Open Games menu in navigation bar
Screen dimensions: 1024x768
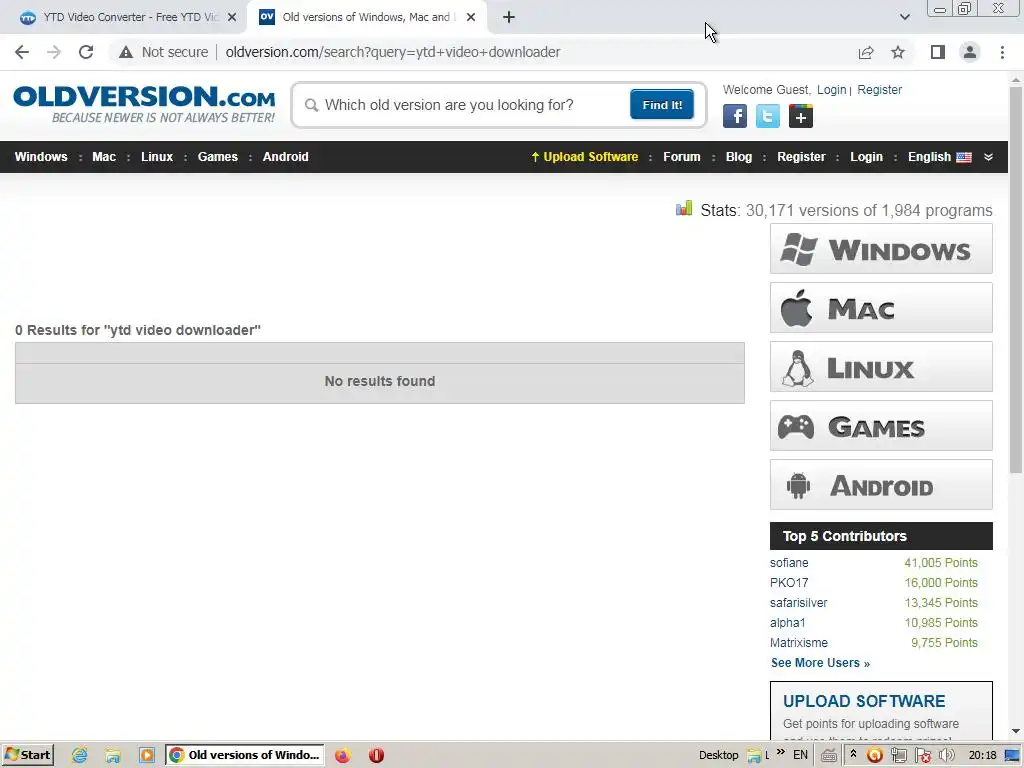point(217,157)
